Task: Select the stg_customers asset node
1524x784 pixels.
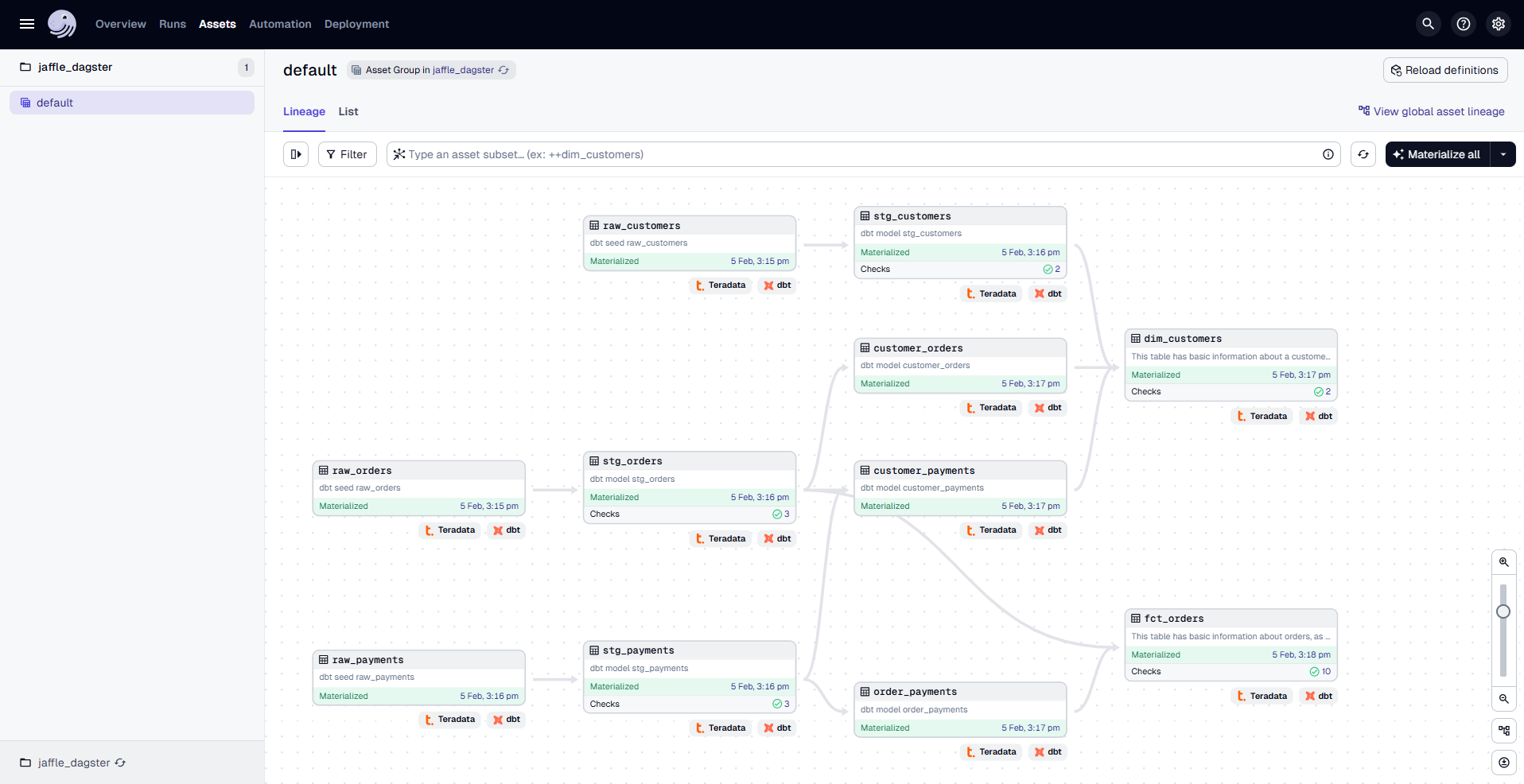Action: (x=960, y=242)
